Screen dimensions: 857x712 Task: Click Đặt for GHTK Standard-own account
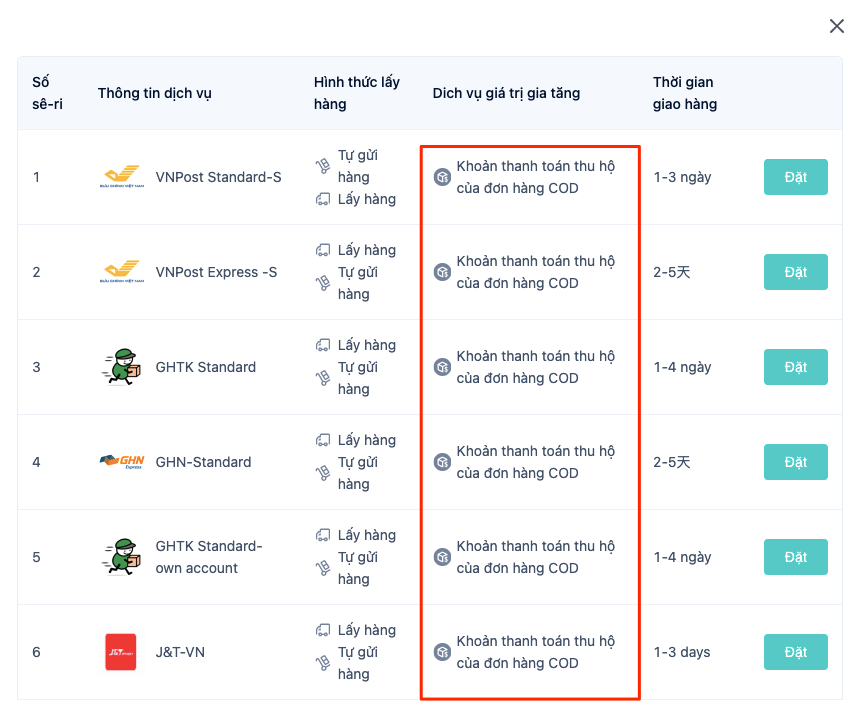point(796,557)
